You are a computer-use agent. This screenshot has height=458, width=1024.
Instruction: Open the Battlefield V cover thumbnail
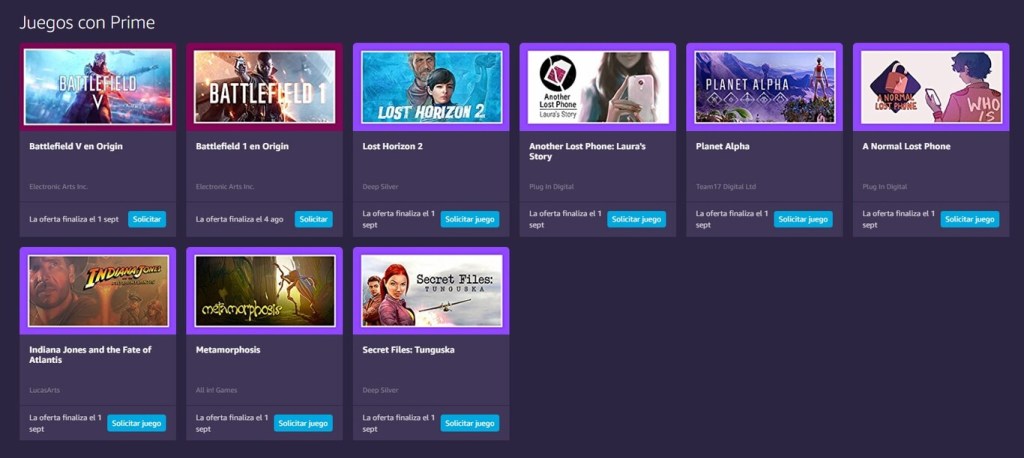(98, 87)
